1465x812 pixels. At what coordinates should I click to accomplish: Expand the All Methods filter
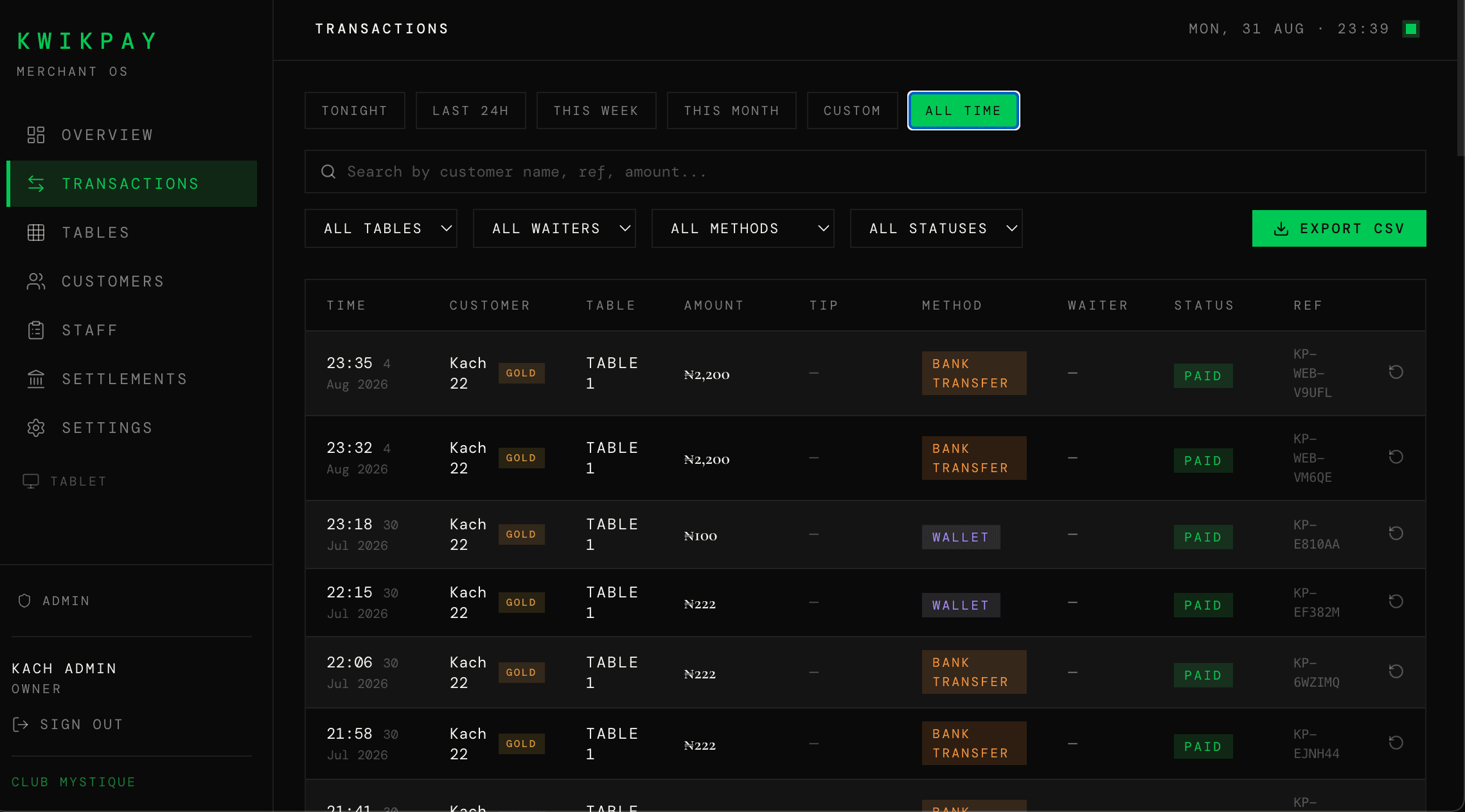743,228
